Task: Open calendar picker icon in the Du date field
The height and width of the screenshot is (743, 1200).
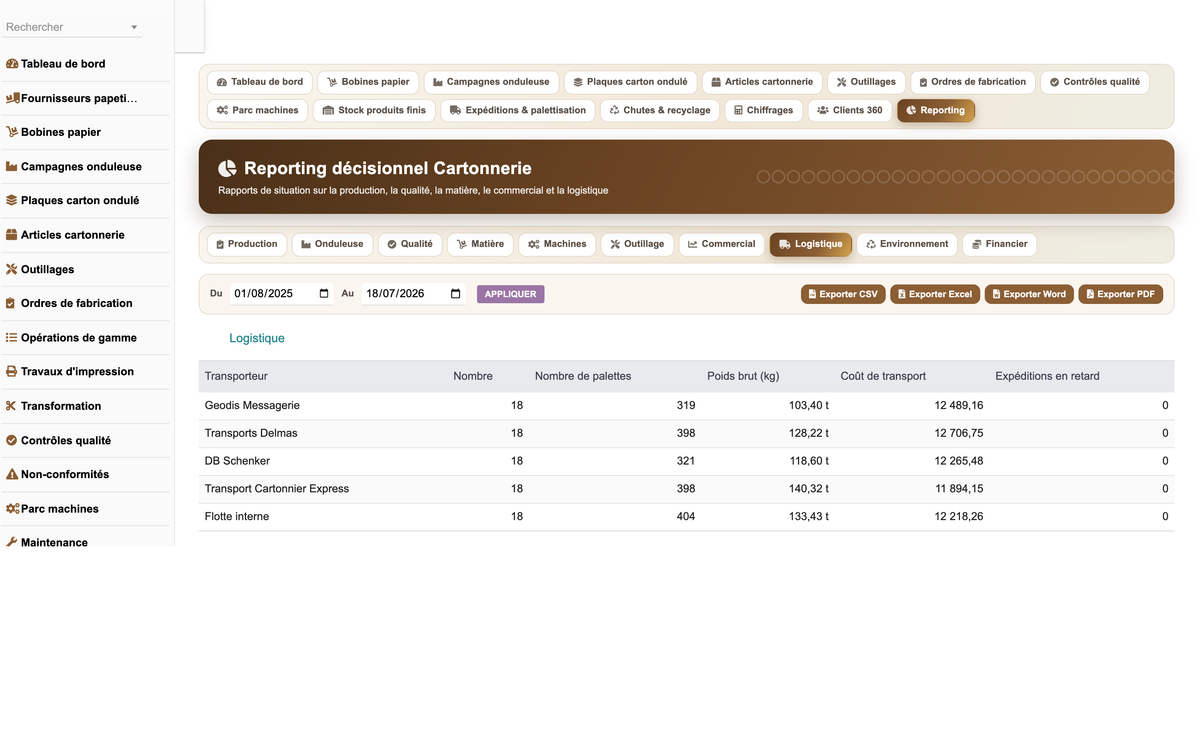Action: pyautogui.click(x=324, y=294)
